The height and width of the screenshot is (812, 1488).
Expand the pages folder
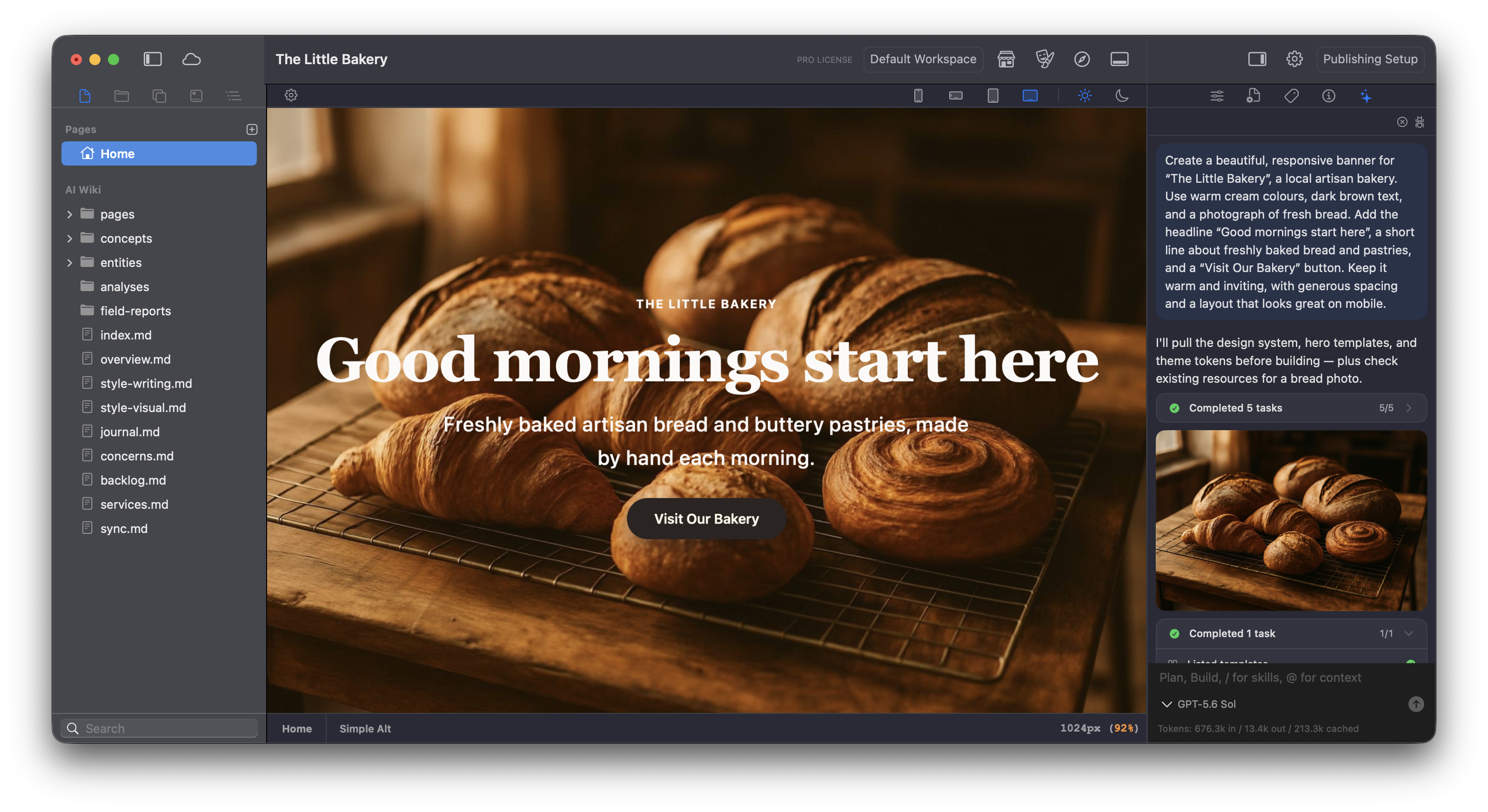pyautogui.click(x=69, y=214)
